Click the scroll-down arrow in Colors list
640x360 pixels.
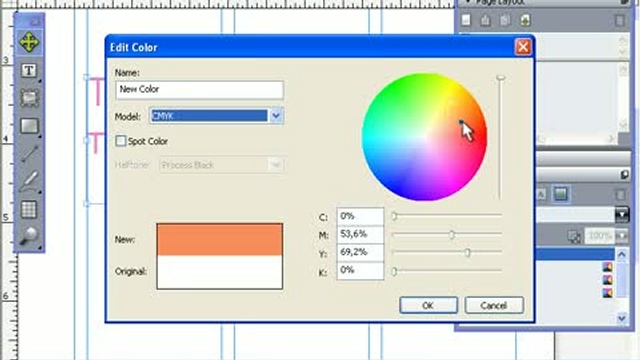pos(622,318)
